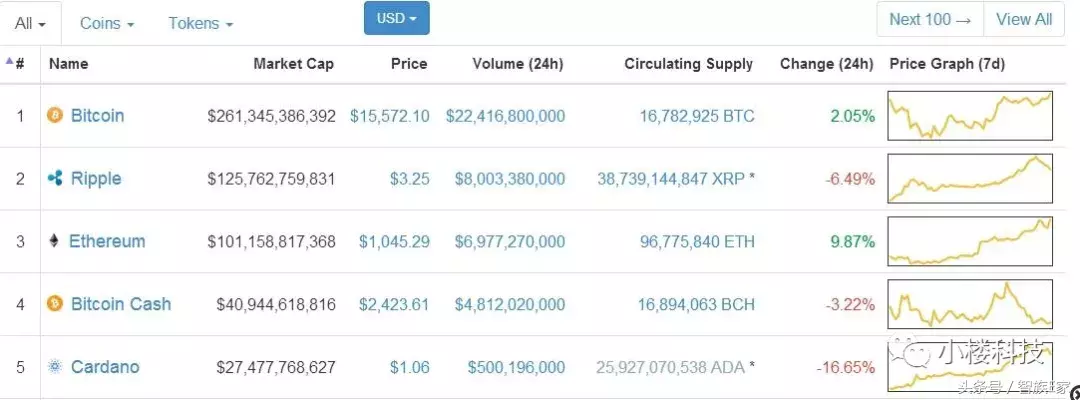Viewport: 1080px width, 400px height.
Task: Select the All tab
Action: 30,23
